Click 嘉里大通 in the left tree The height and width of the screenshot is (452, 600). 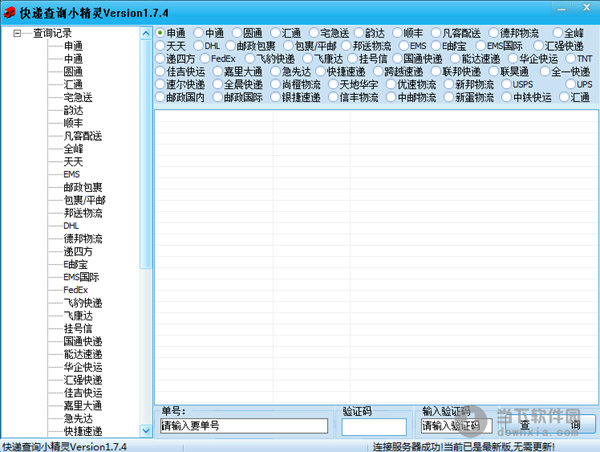pos(83,406)
